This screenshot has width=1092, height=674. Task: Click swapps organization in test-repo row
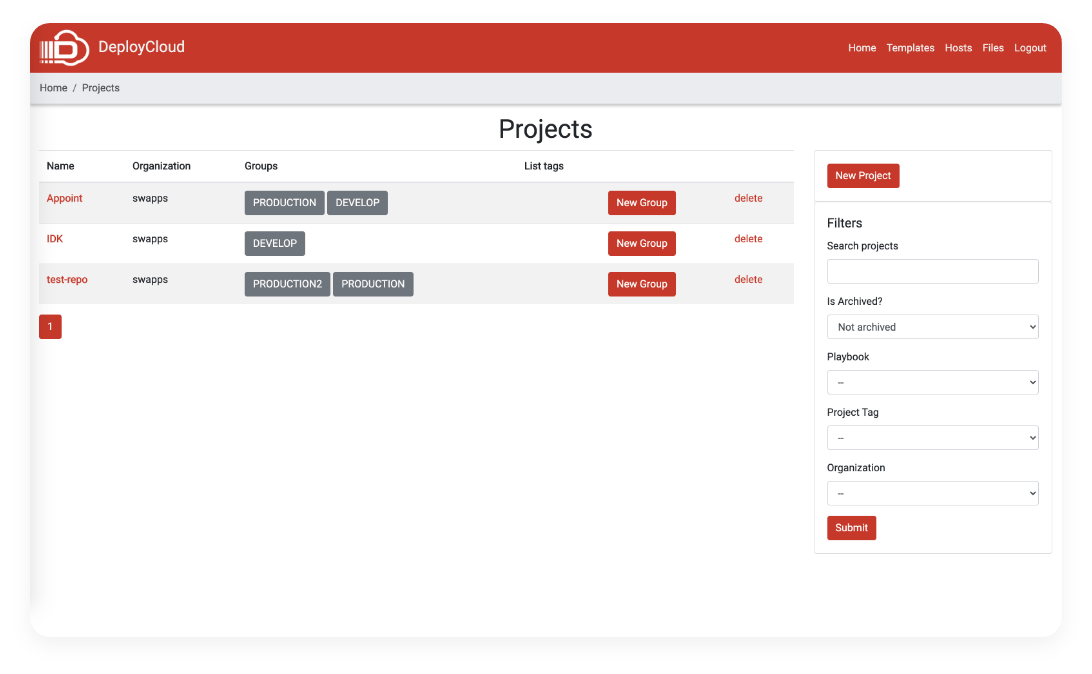[x=150, y=279]
